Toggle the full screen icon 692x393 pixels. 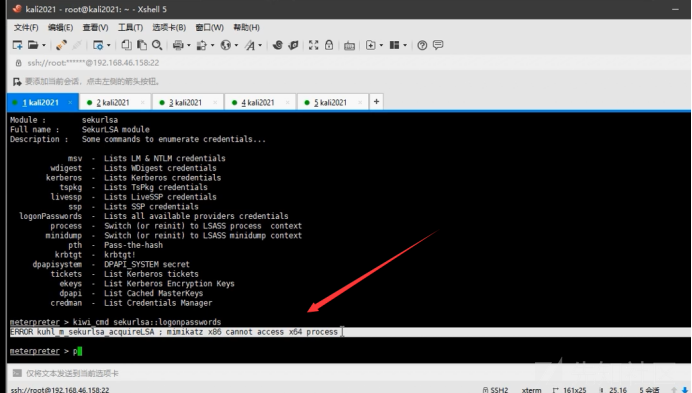coord(313,45)
